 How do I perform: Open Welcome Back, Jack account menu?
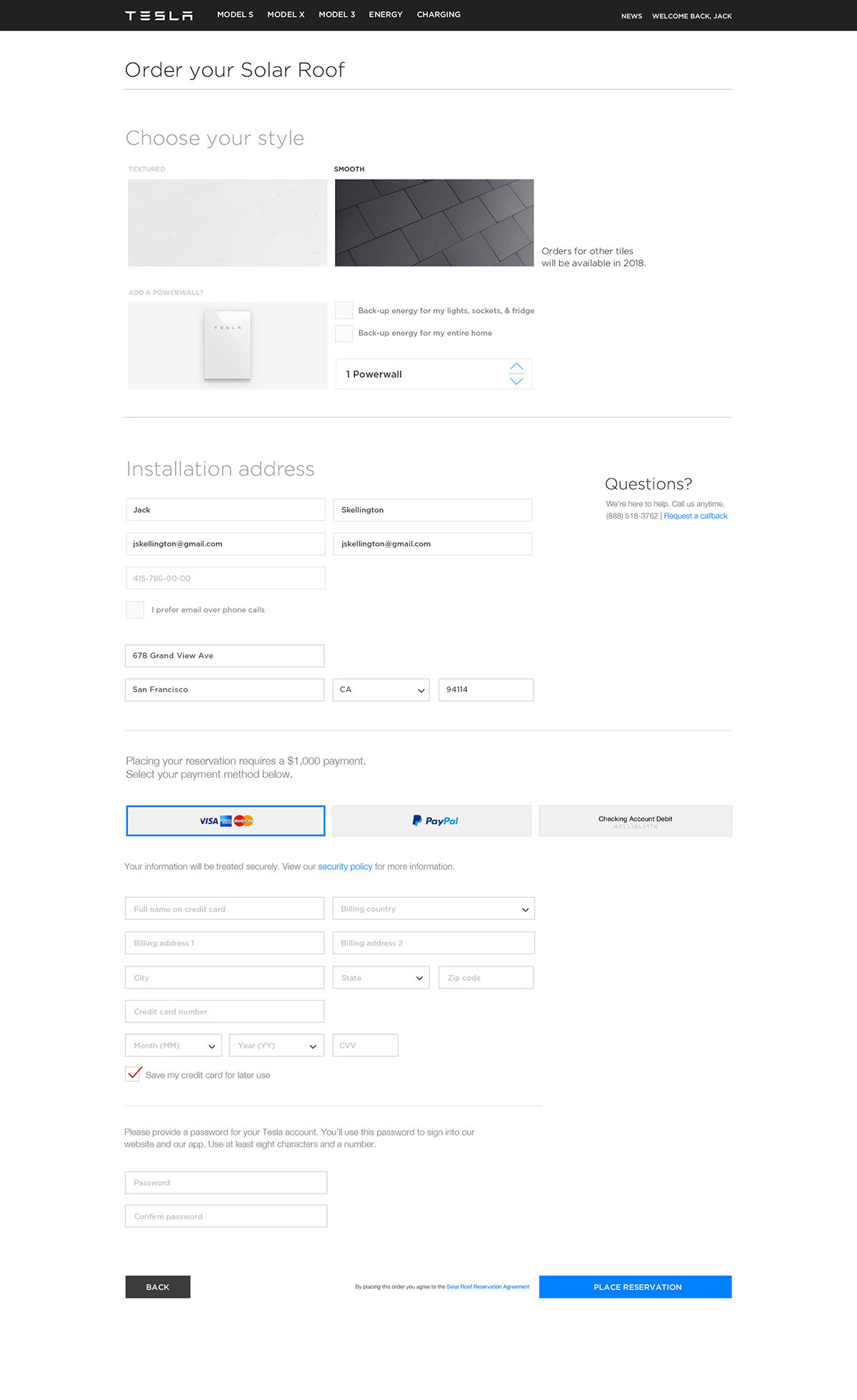click(x=692, y=16)
